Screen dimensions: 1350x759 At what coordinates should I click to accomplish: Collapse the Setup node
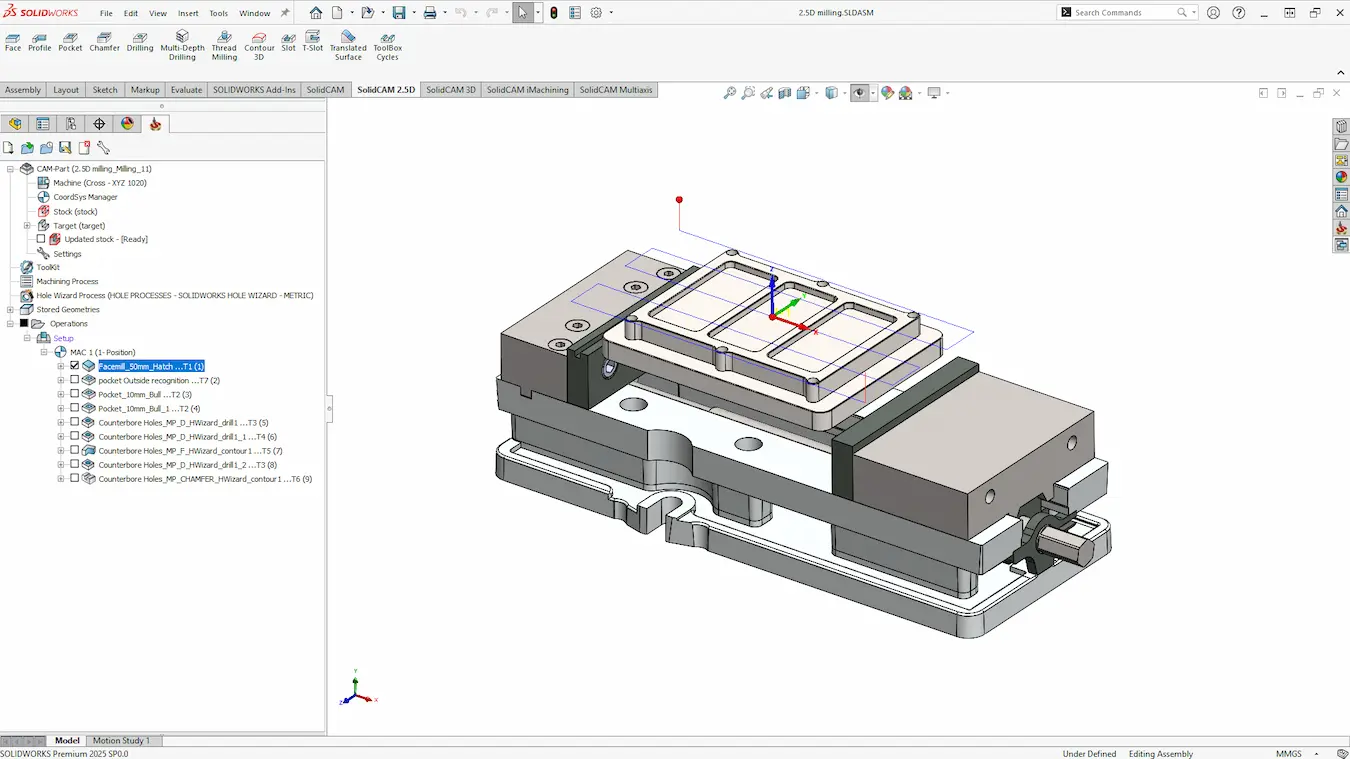[x=27, y=338]
